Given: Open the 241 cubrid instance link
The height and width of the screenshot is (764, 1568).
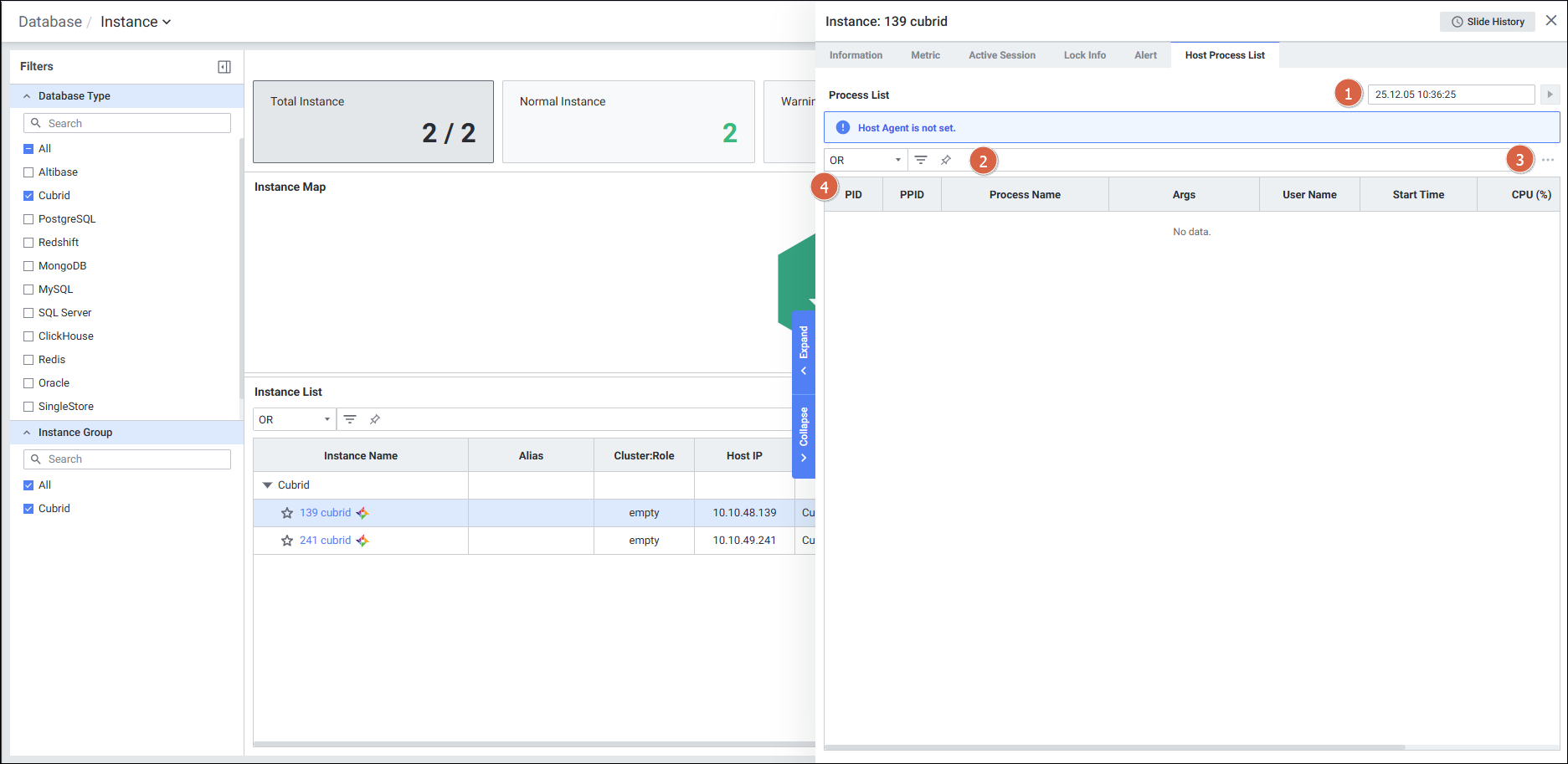Looking at the screenshot, I should pyautogui.click(x=325, y=541).
